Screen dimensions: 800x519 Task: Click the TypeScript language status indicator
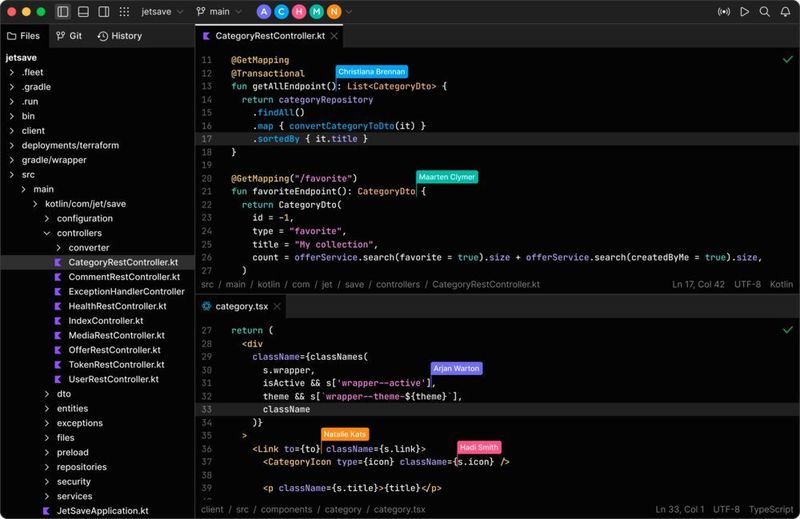pyautogui.click(x=771, y=509)
